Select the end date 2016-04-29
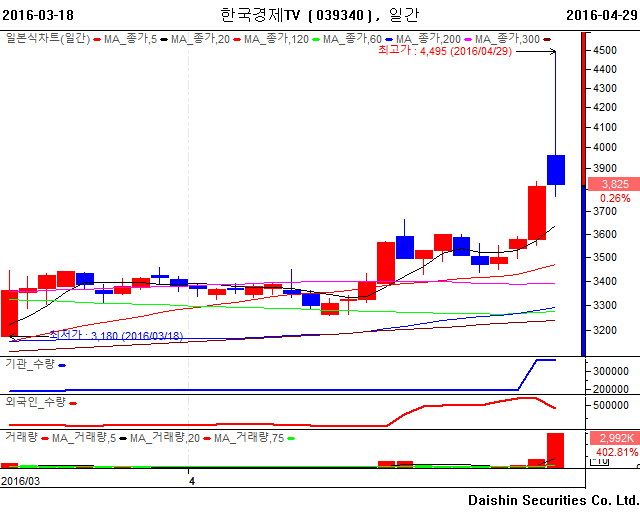640x512 pixels. point(602,15)
